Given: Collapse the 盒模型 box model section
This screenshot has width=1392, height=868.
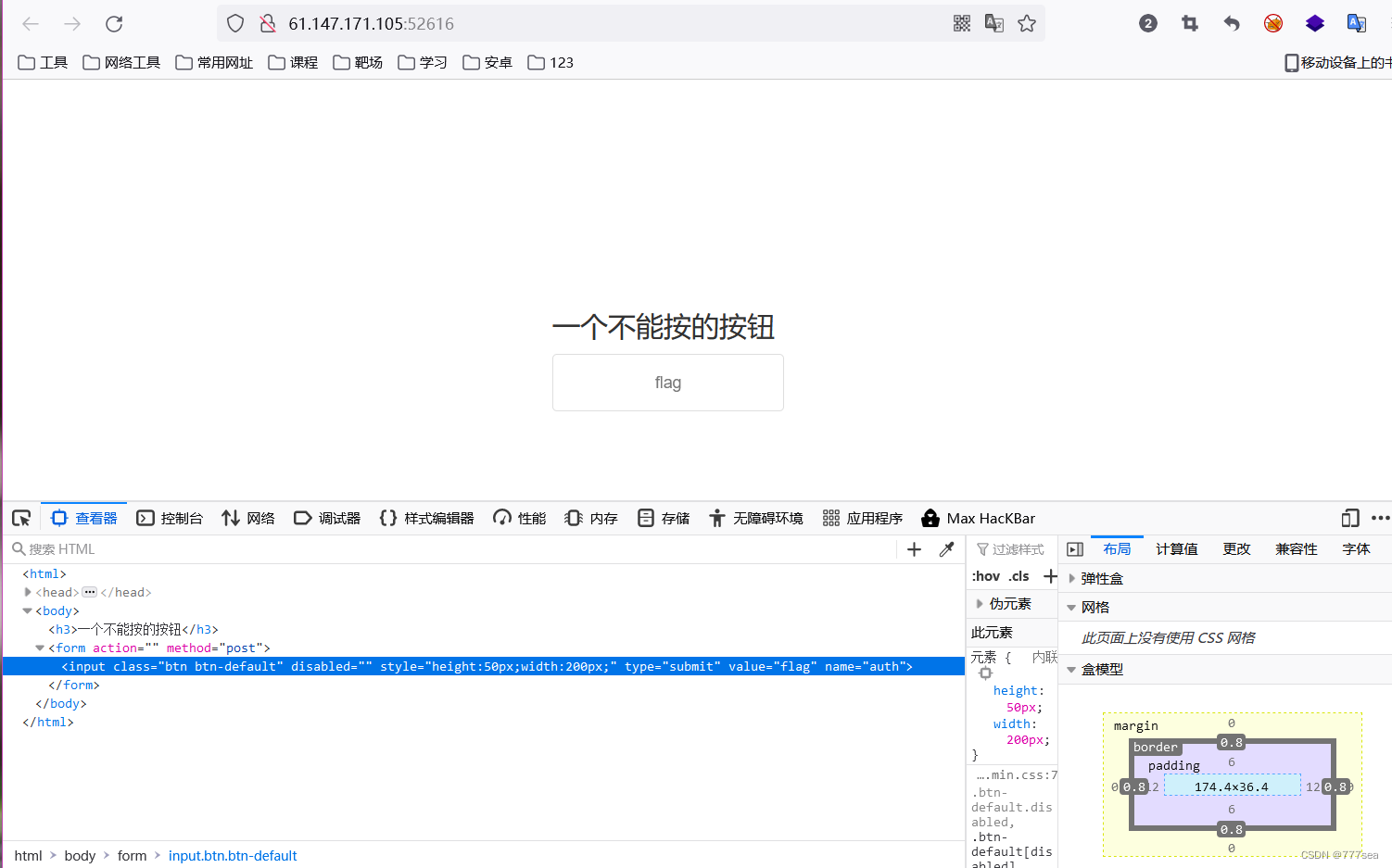Looking at the screenshot, I should (x=1071, y=669).
